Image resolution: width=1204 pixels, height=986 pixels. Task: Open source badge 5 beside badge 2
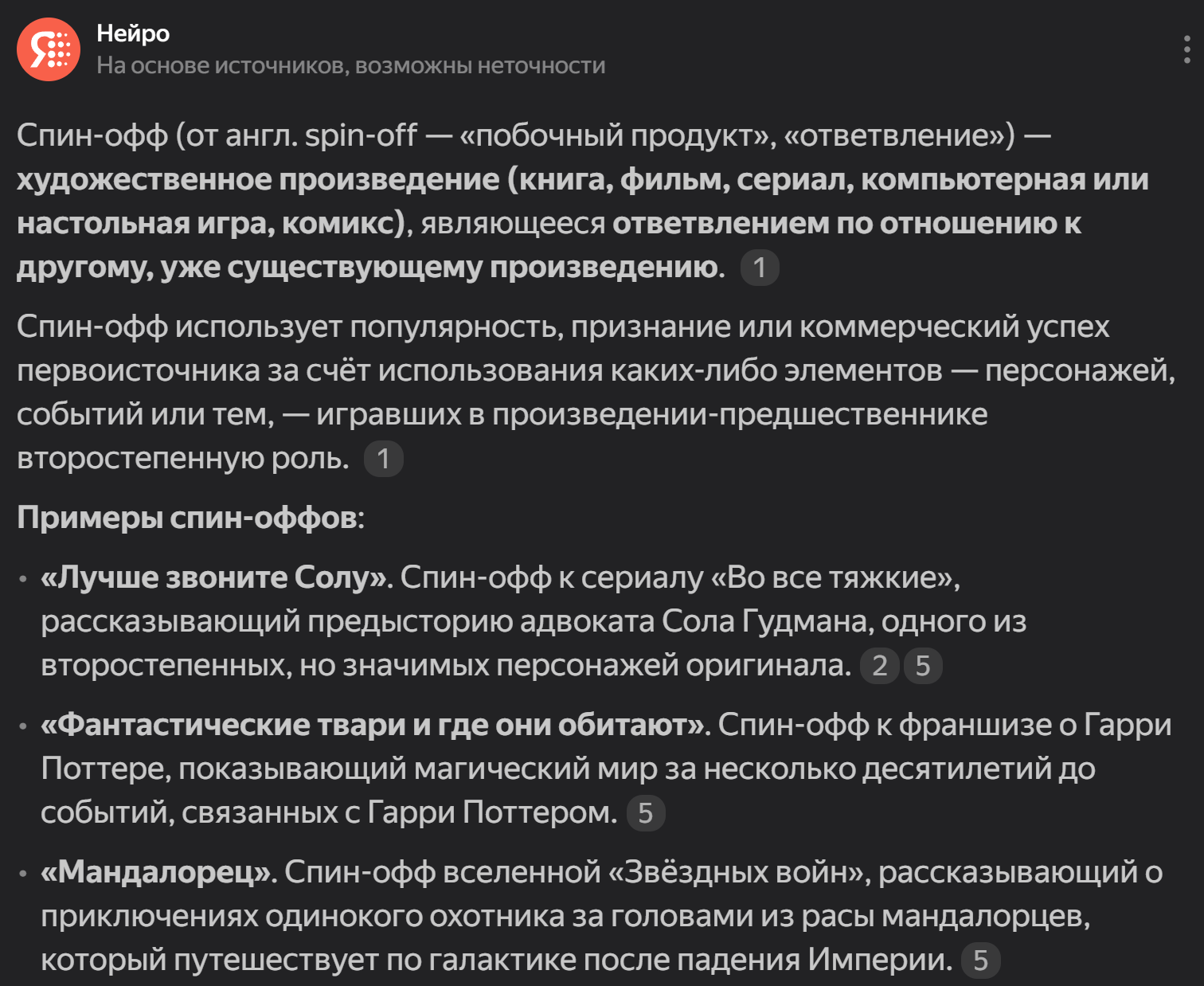tap(923, 666)
